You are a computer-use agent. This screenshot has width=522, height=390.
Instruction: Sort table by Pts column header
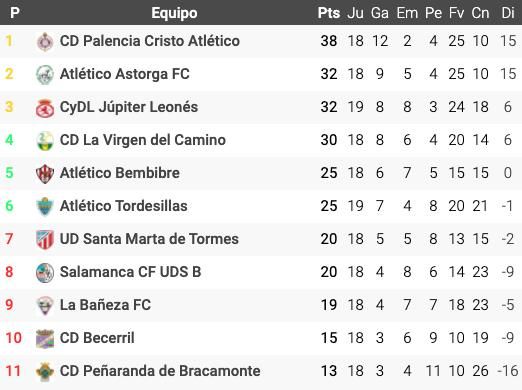coord(329,13)
